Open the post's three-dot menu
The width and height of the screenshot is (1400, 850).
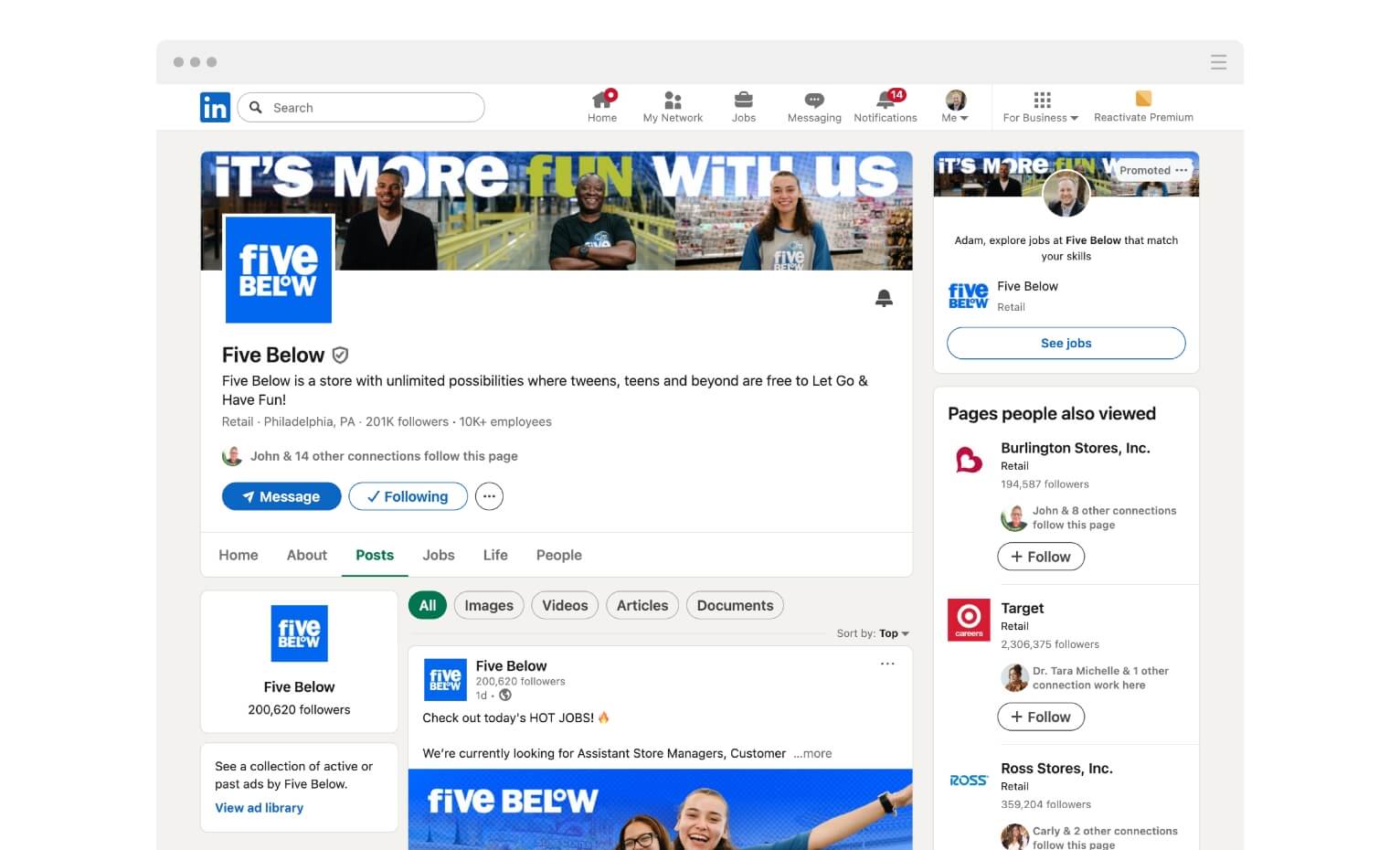pos(886,664)
